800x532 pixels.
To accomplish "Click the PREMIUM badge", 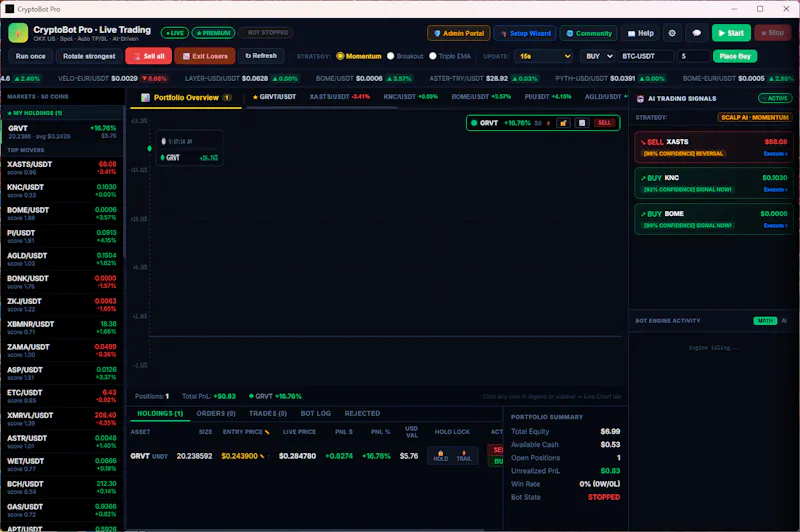I will click(x=213, y=33).
